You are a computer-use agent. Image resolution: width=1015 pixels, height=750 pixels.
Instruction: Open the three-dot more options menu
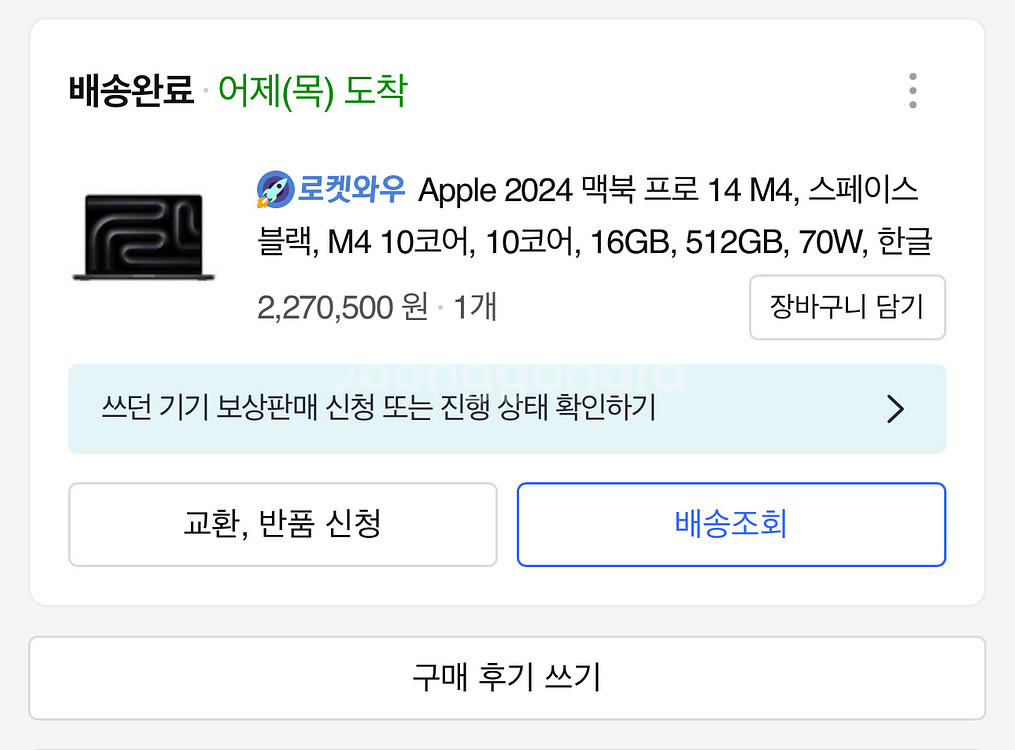(x=912, y=91)
